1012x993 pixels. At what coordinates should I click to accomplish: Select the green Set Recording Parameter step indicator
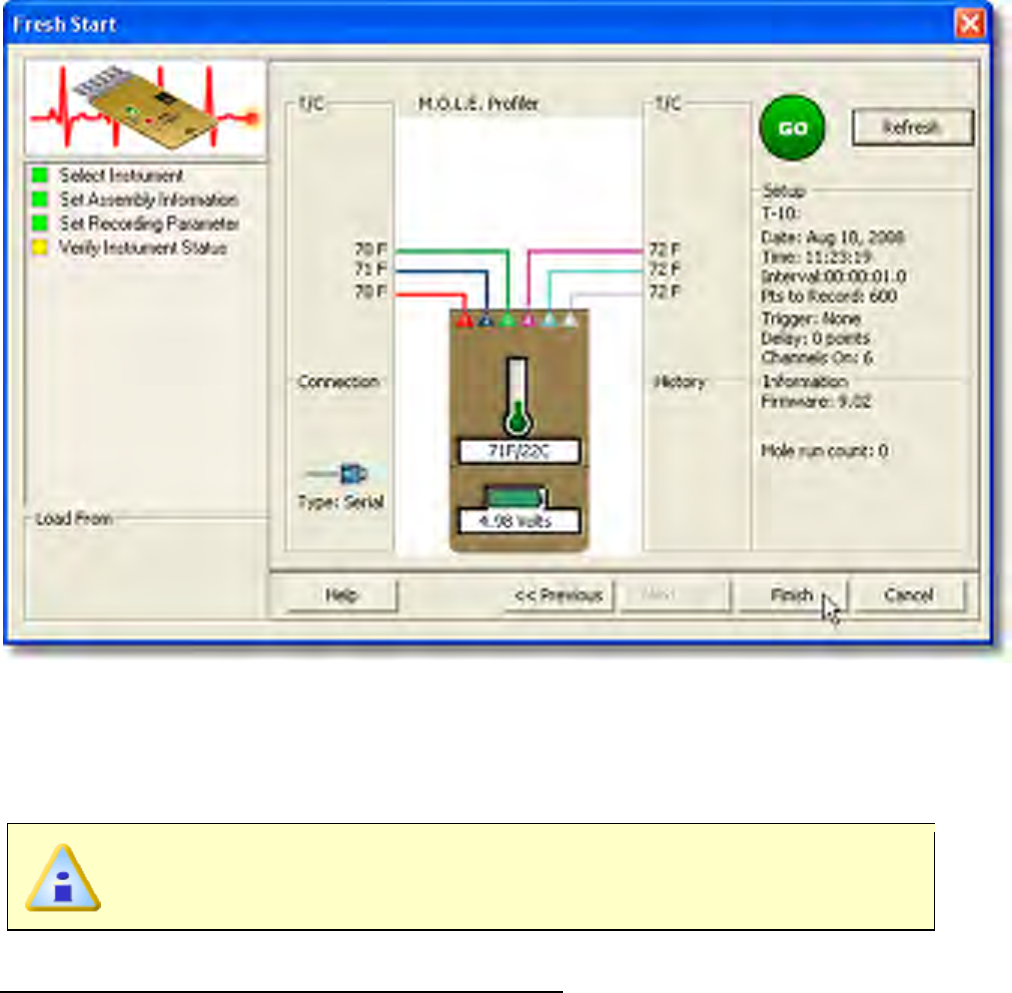[x=40, y=223]
